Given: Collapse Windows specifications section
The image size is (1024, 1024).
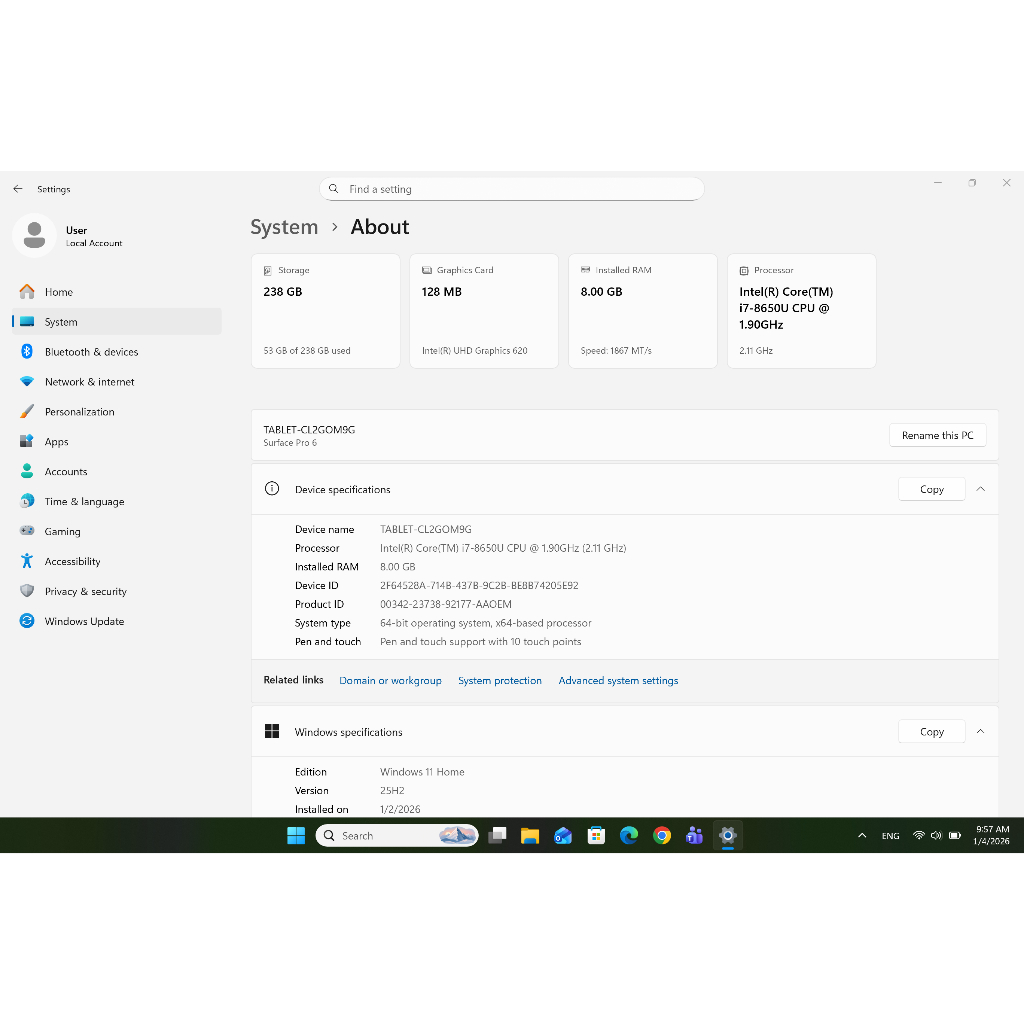Looking at the screenshot, I should click(980, 732).
